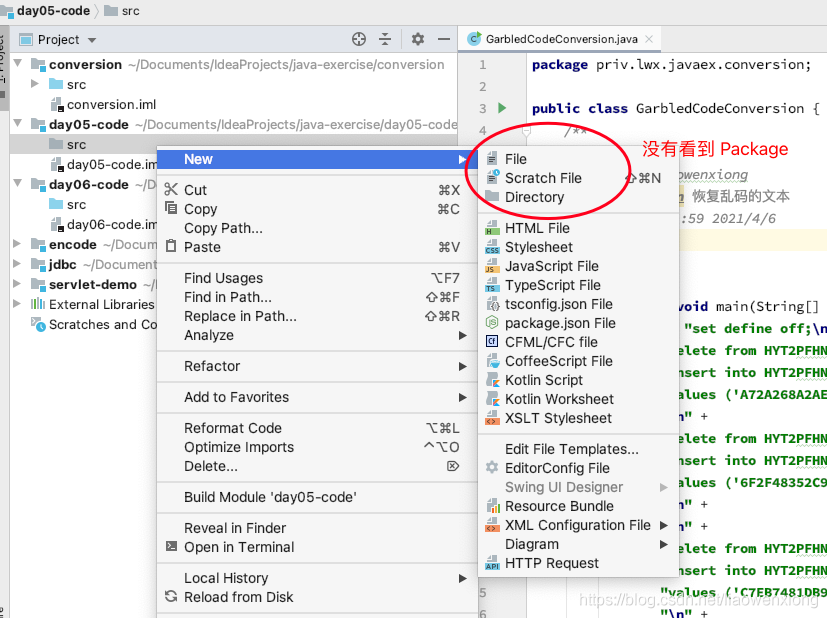Viewport: 827px width, 618px height.
Task: Click the green run arrow in gutter
Action: click(x=503, y=108)
